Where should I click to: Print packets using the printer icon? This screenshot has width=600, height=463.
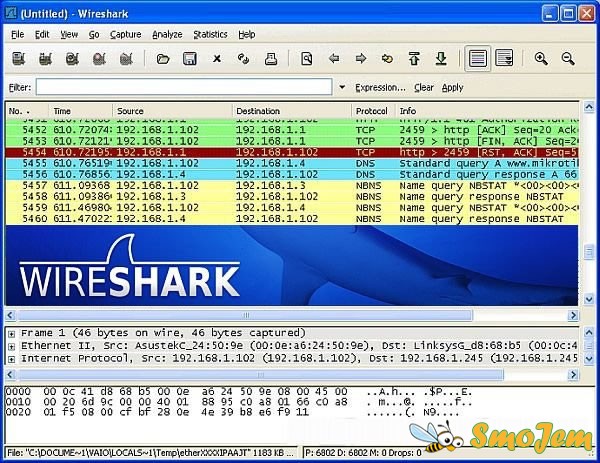(271, 59)
